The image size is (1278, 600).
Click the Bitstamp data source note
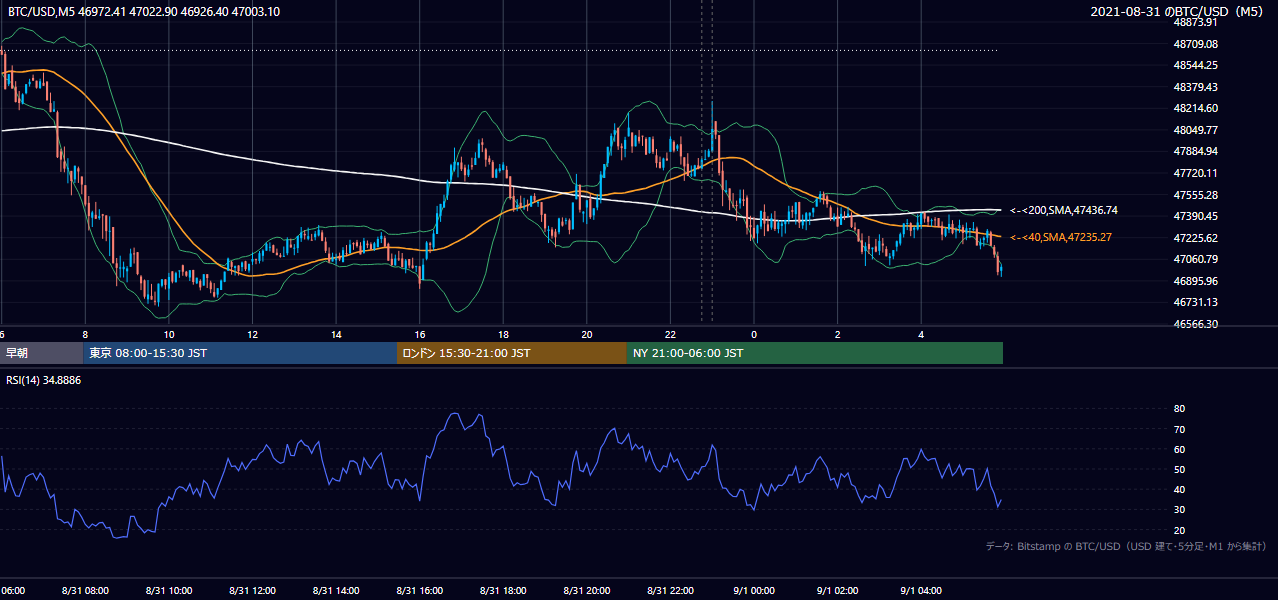click(1126, 546)
